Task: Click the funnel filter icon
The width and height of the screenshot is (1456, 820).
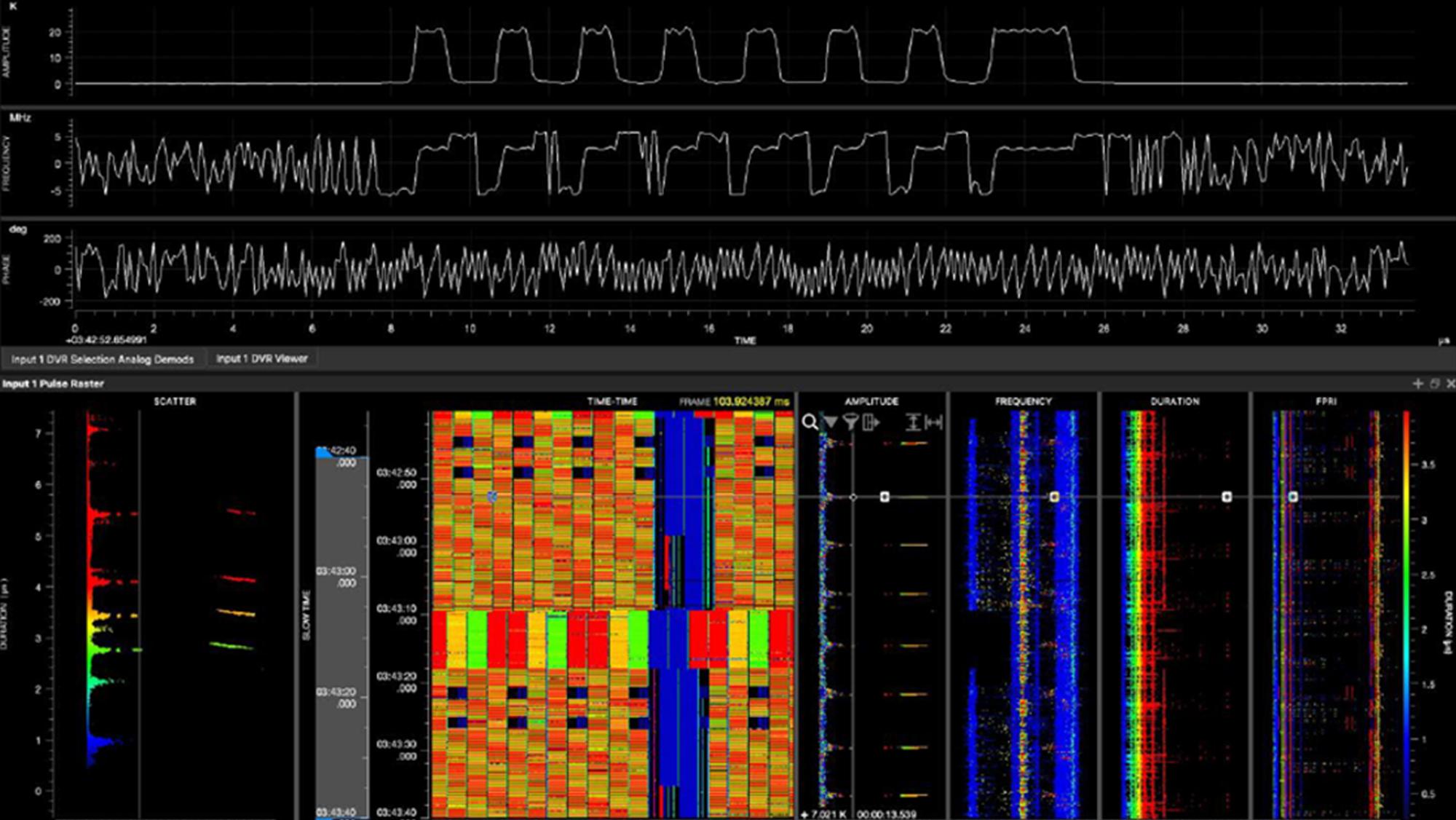Action: (850, 422)
